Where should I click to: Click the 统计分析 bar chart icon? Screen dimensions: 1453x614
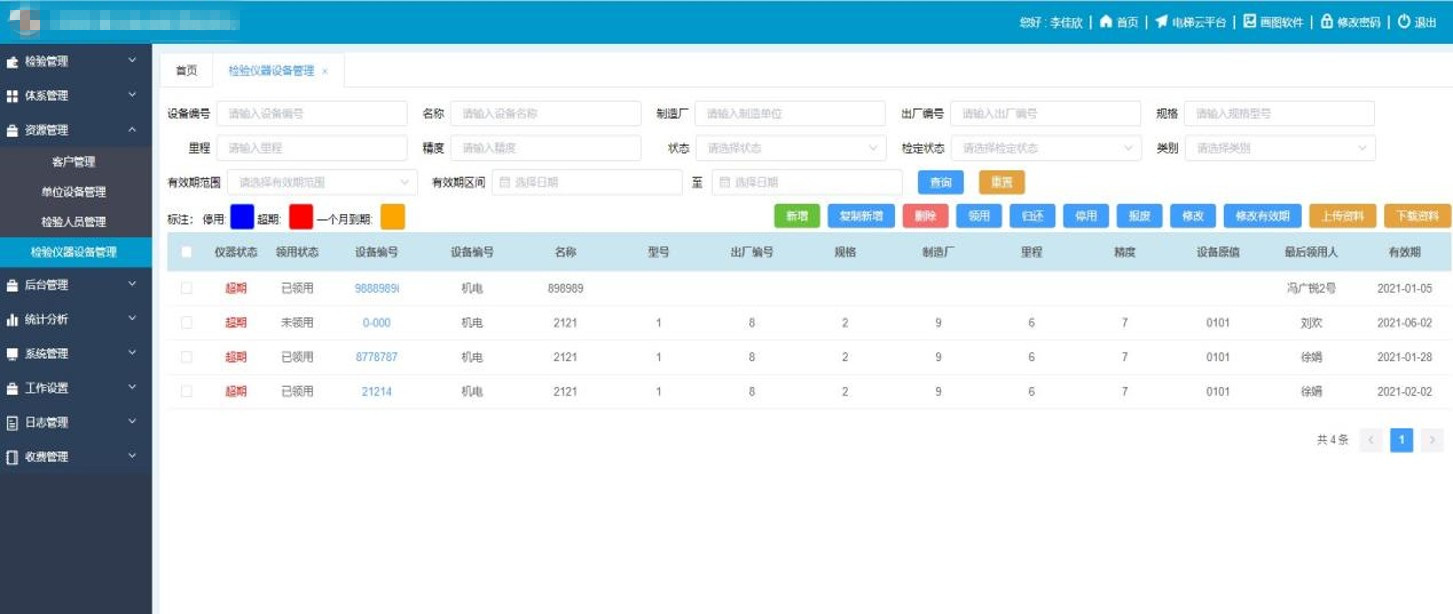click(x=12, y=320)
